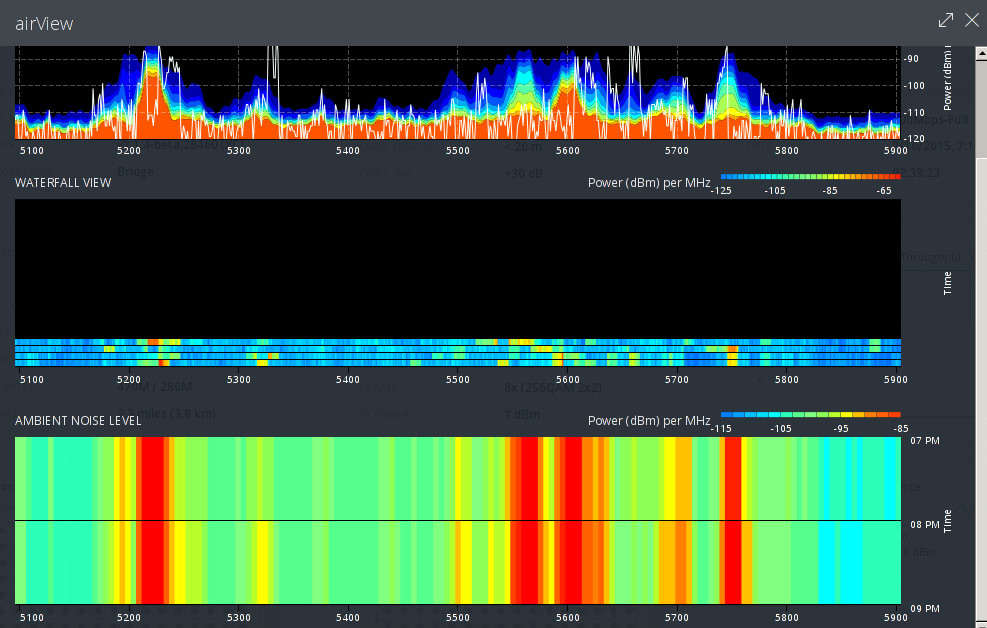Viewport: 987px width, 628px height.
Task: Click the 5600 label under ambient noise chart
Action: [x=567, y=618]
